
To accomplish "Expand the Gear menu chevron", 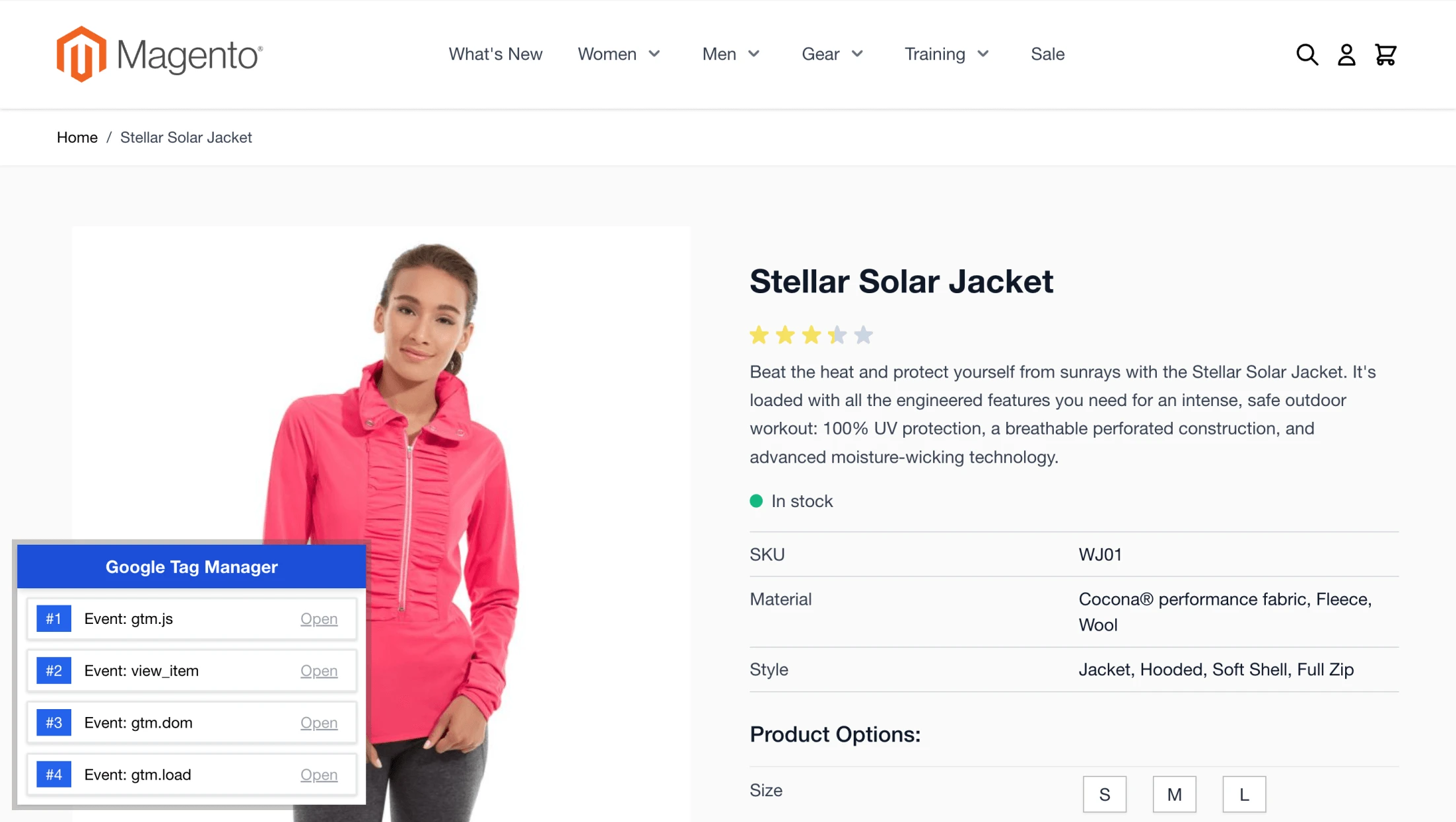I will (857, 54).
